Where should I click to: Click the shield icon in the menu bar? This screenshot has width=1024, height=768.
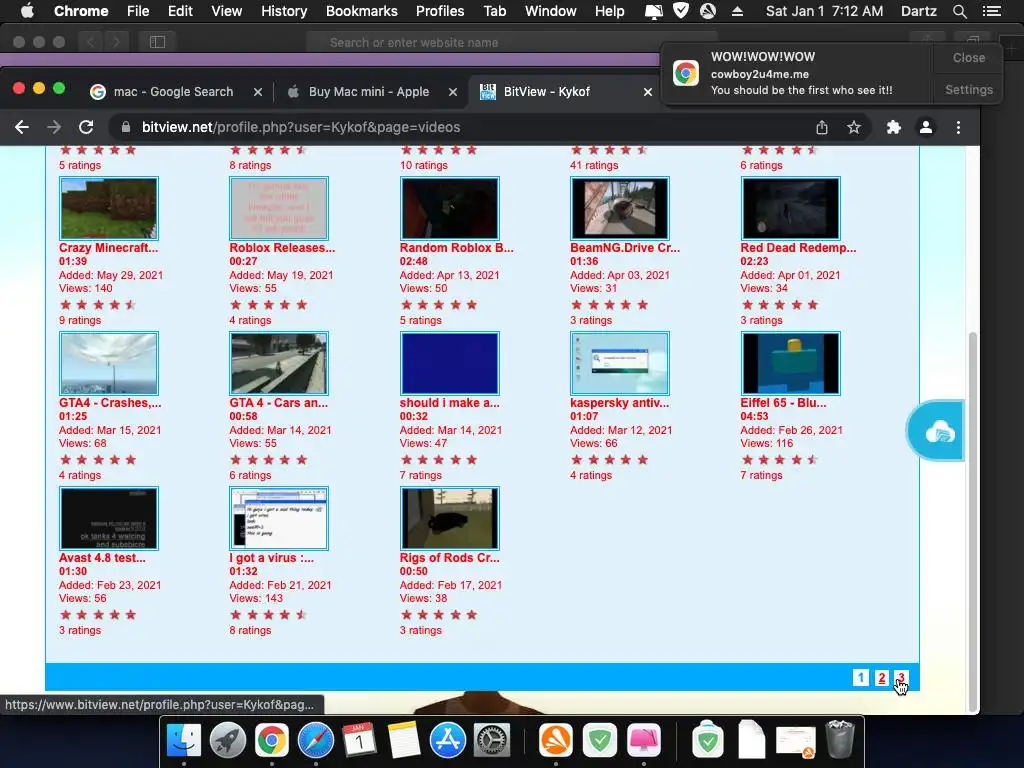tap(680, 11)
